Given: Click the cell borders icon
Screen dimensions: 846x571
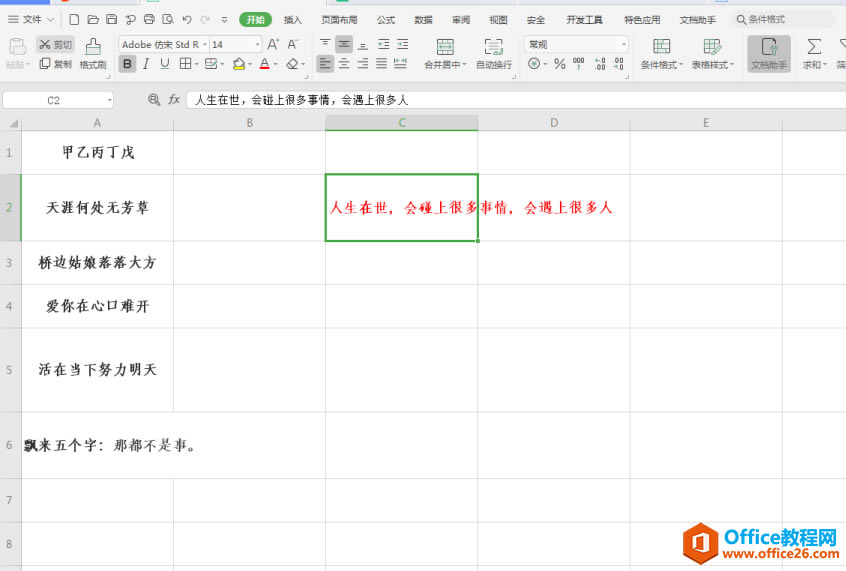Looking at the screenshot, I should pos(185,64).
